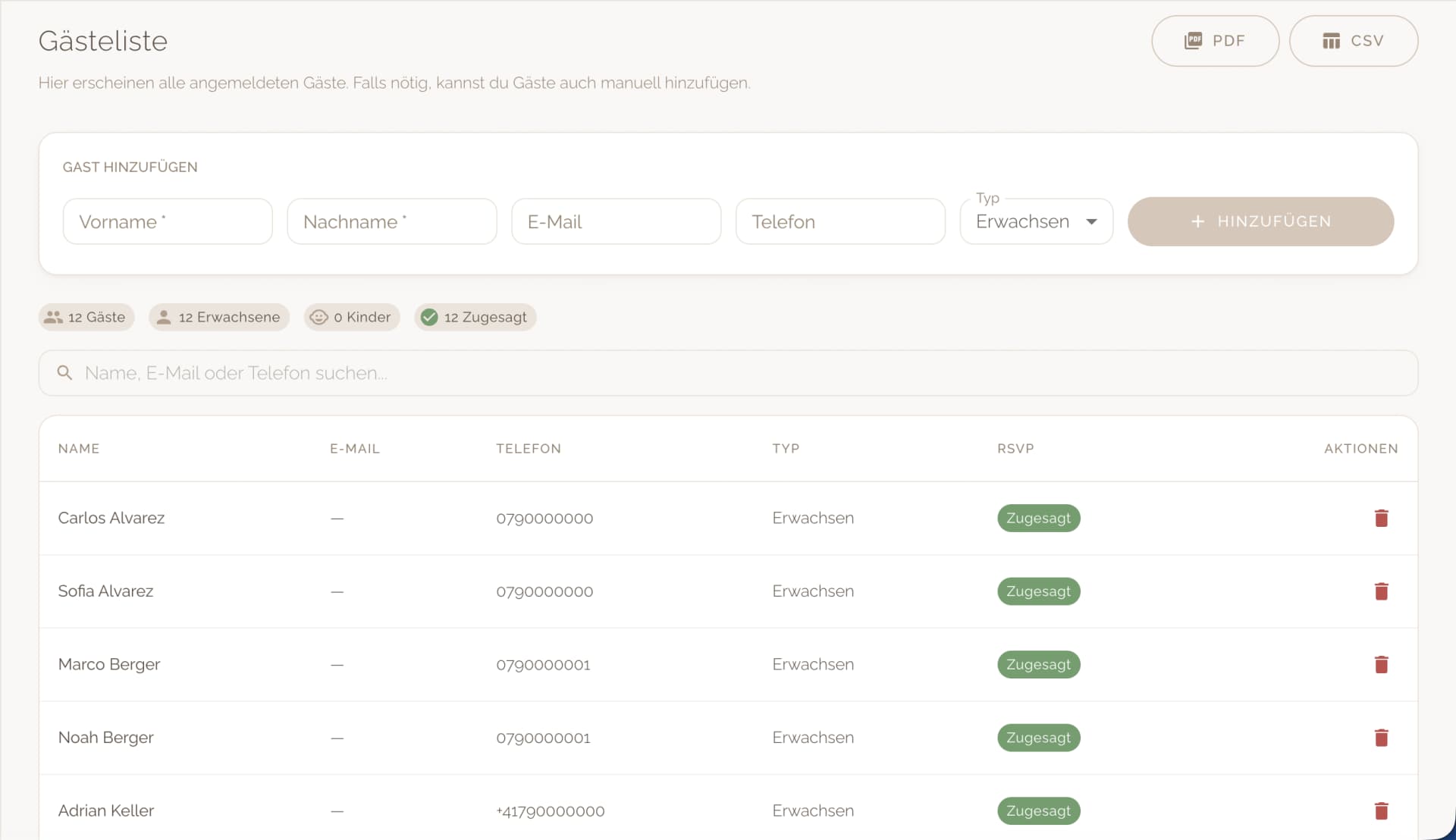Click the Erwachsen dropdown arrow

point(1091,221)
